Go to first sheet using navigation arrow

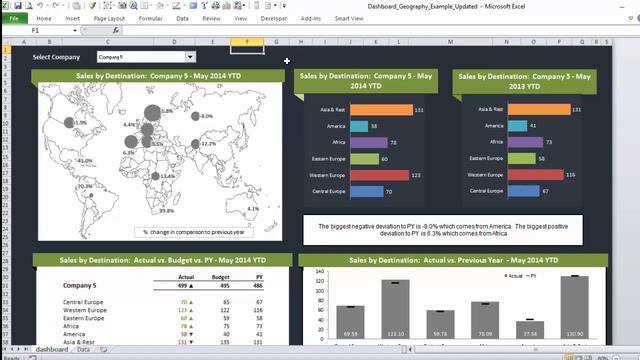tap(5, 349)
